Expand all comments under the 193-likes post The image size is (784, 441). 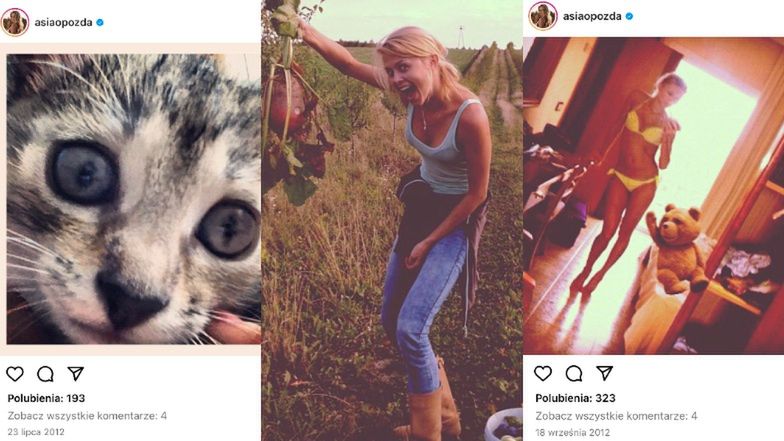[x=87, y=415]
